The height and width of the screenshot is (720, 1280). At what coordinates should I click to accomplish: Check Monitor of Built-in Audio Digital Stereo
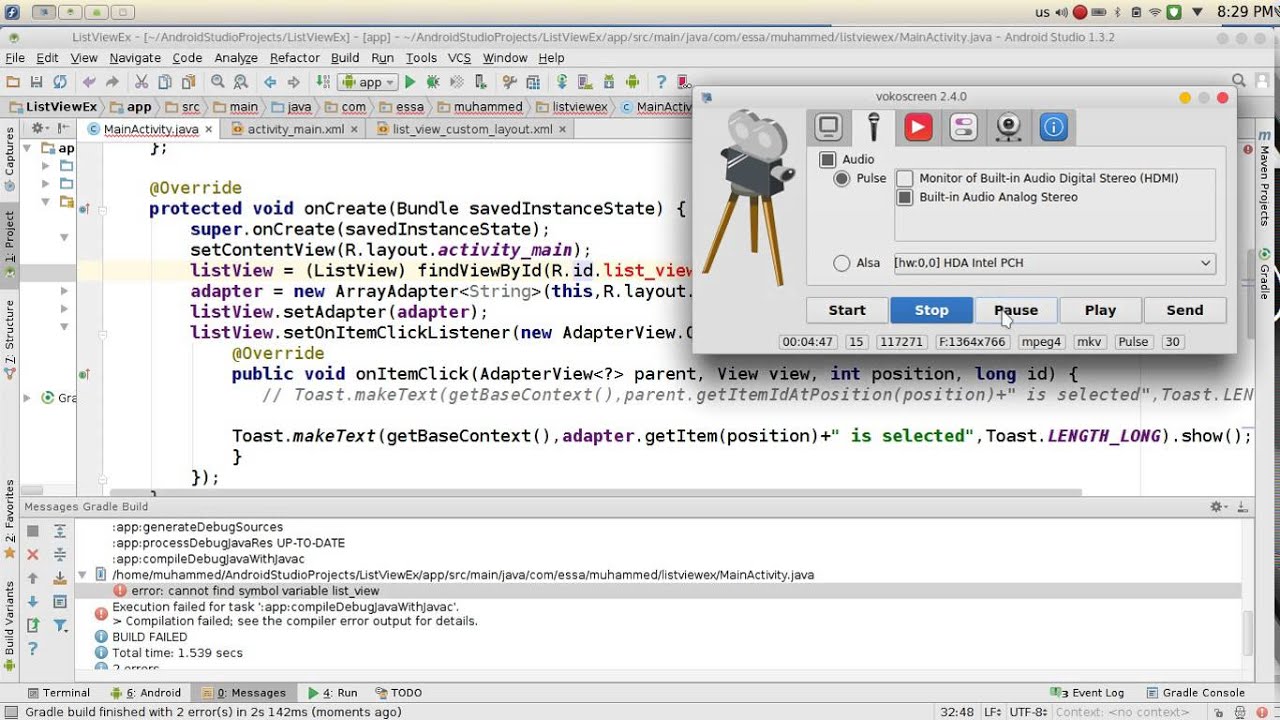[905, 178]
